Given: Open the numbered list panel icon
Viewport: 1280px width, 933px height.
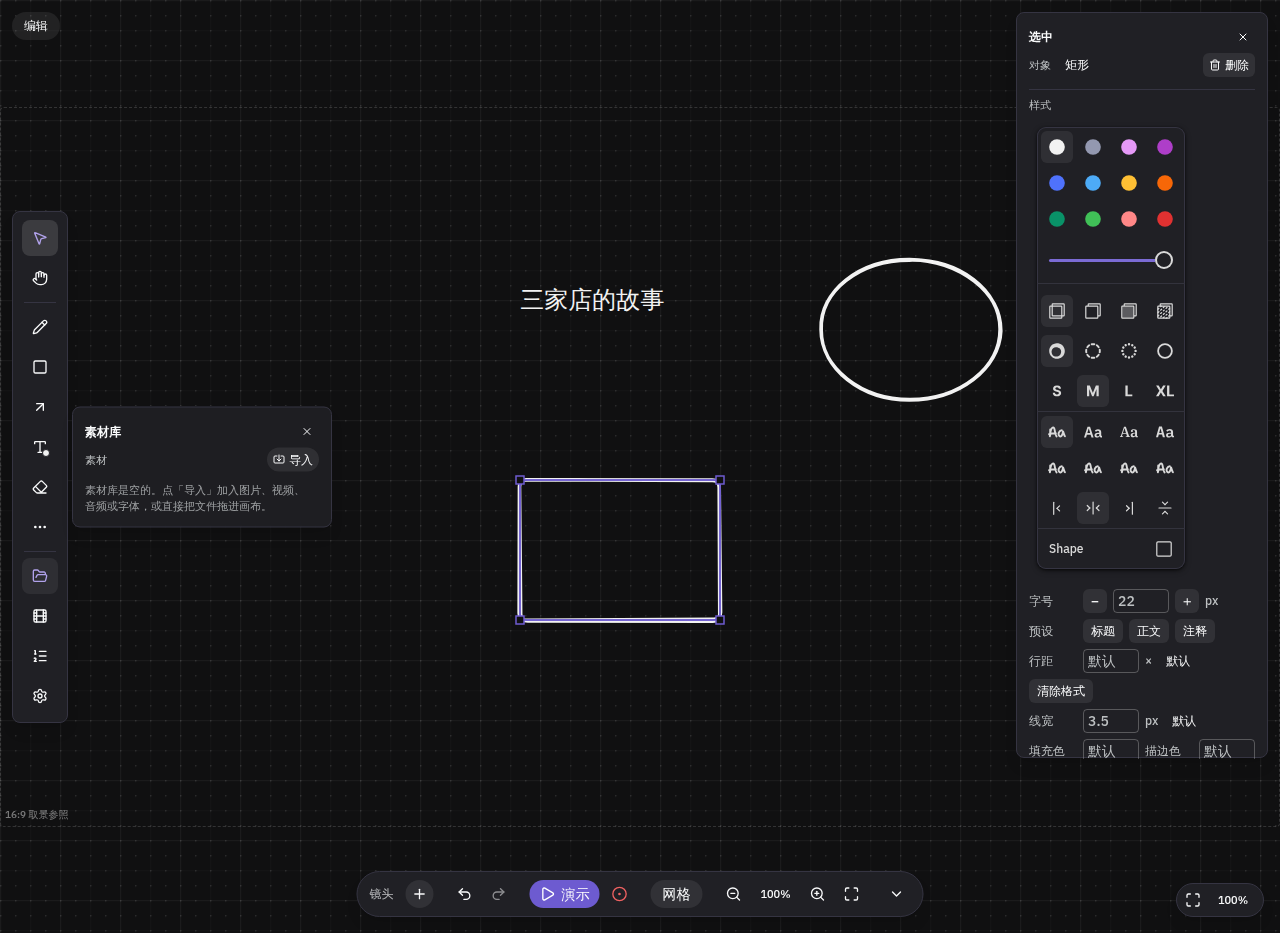Looking at the screenshot, I should (x=40, y=656).
